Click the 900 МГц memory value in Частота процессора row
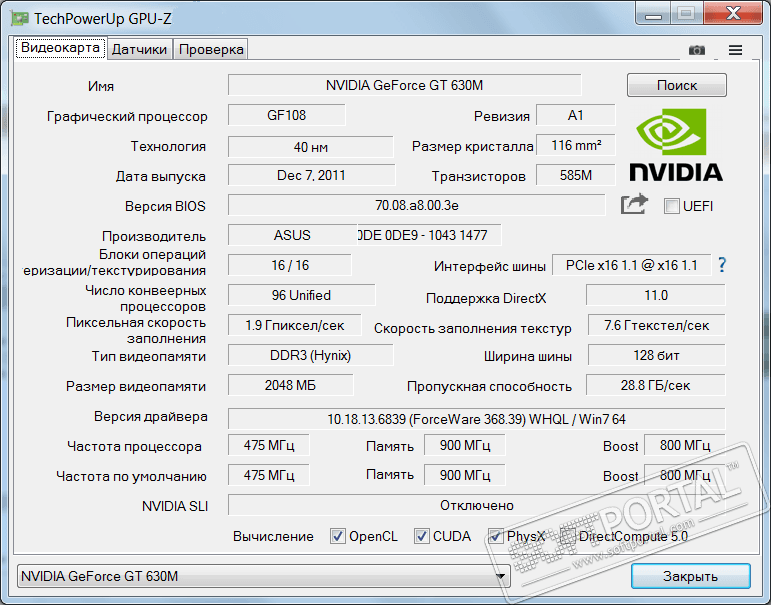 click(465, 445)
